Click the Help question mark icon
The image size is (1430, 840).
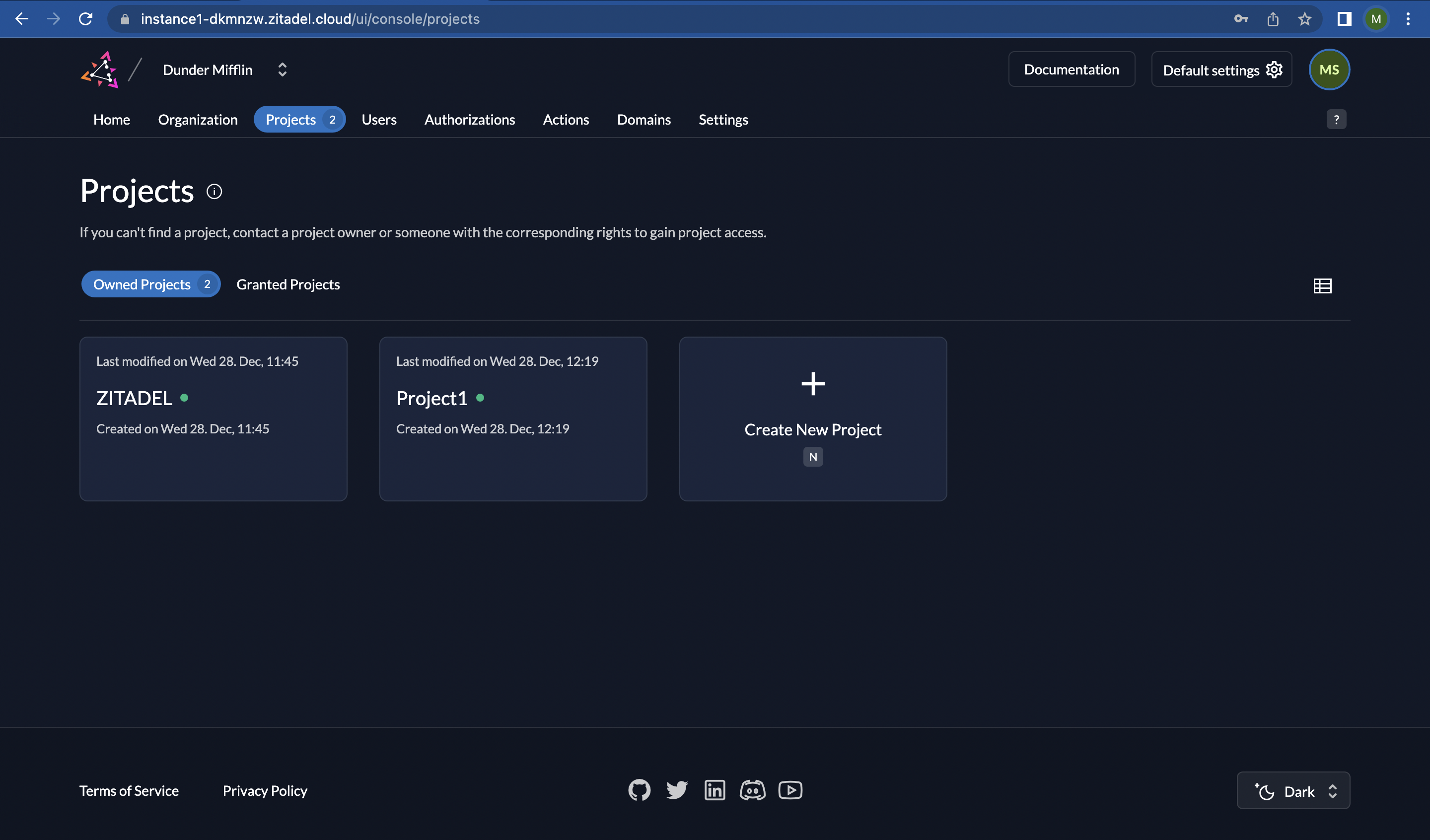(1337, 119)
